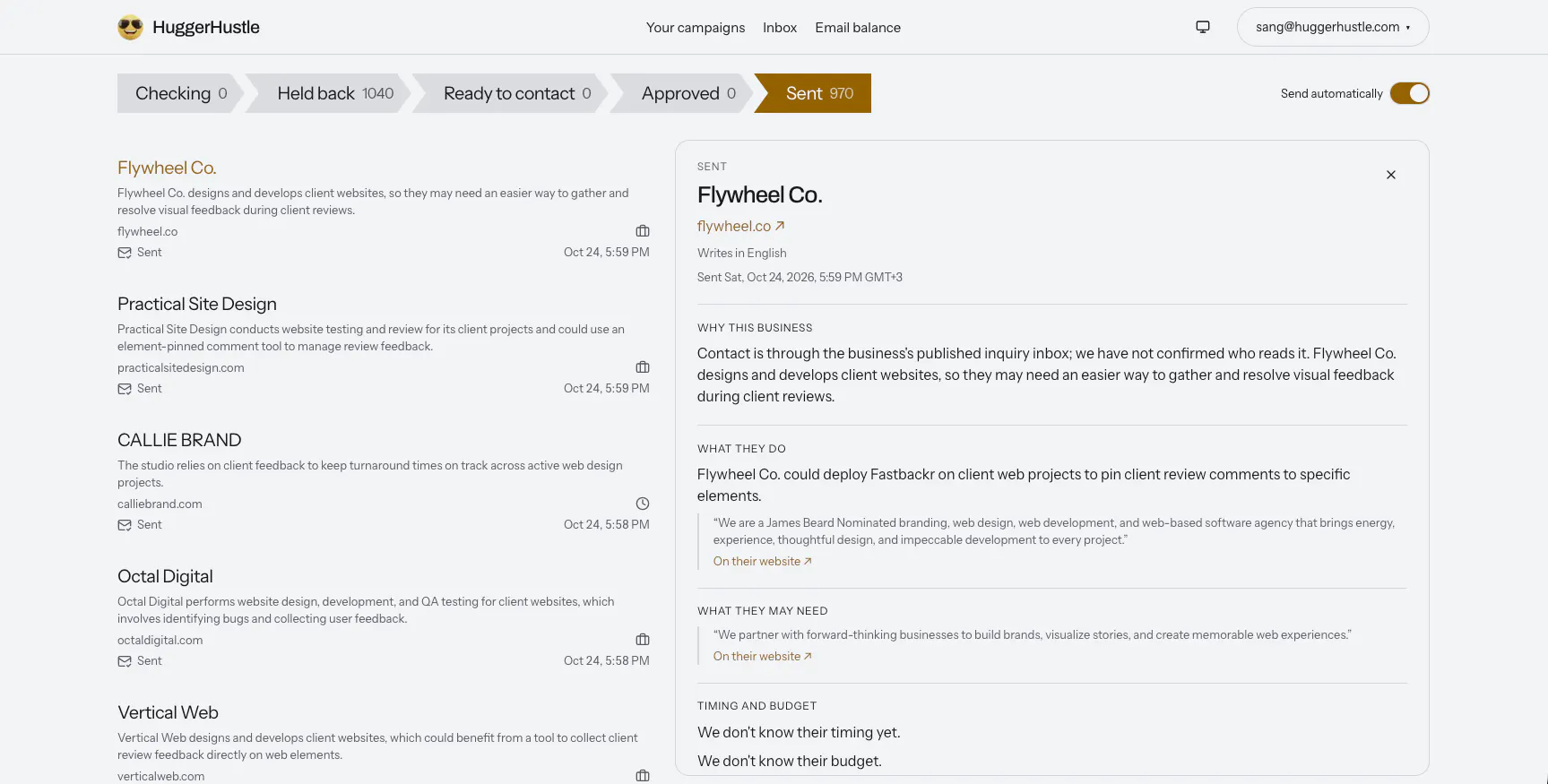Select the Sent stage tab
Viewport: 1548px width, 784px height.
point(813,93)
